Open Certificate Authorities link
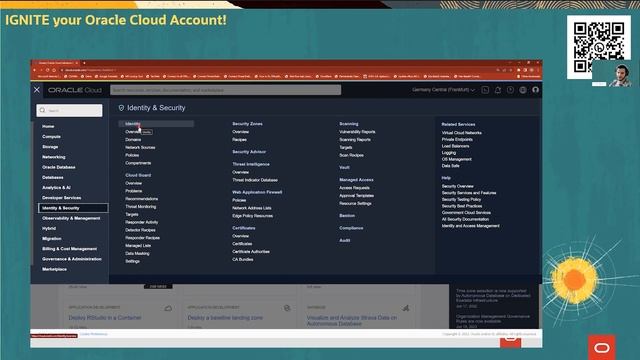Screen dimensions: 640x360 (x=251, y=251)
